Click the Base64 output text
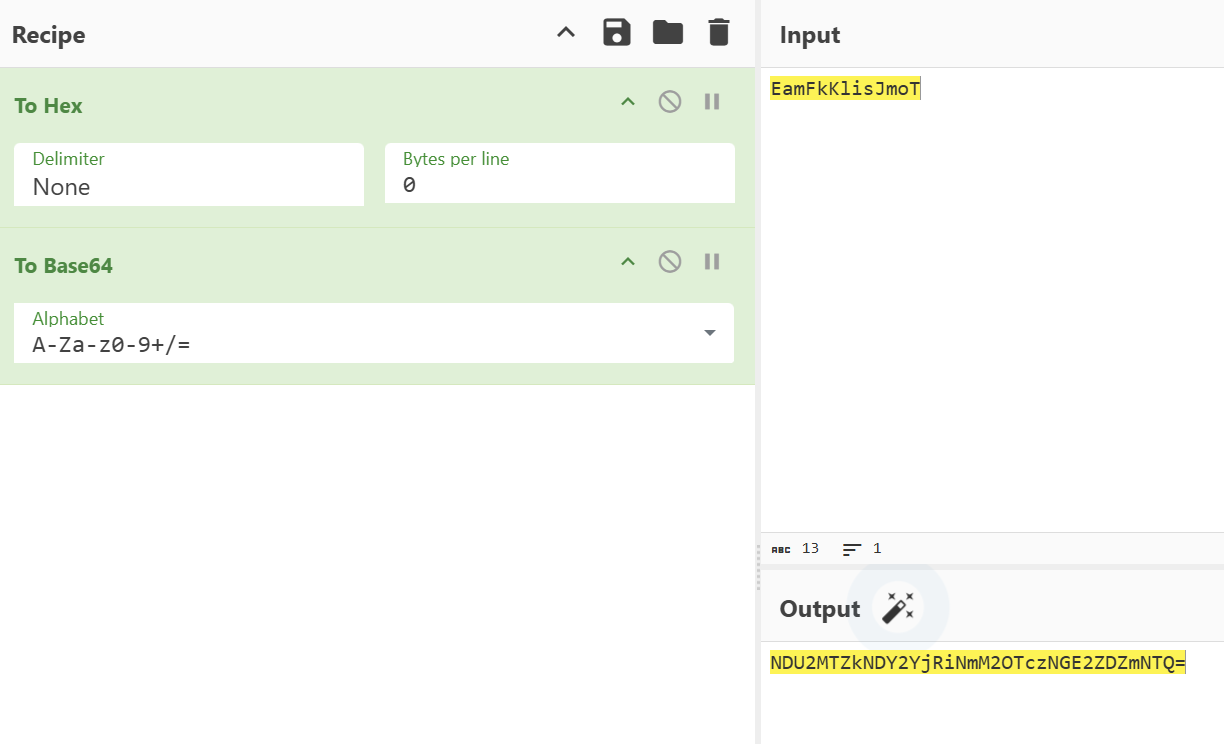The height and width of the screenshot is (744, 1224). (x=977, y=663)
